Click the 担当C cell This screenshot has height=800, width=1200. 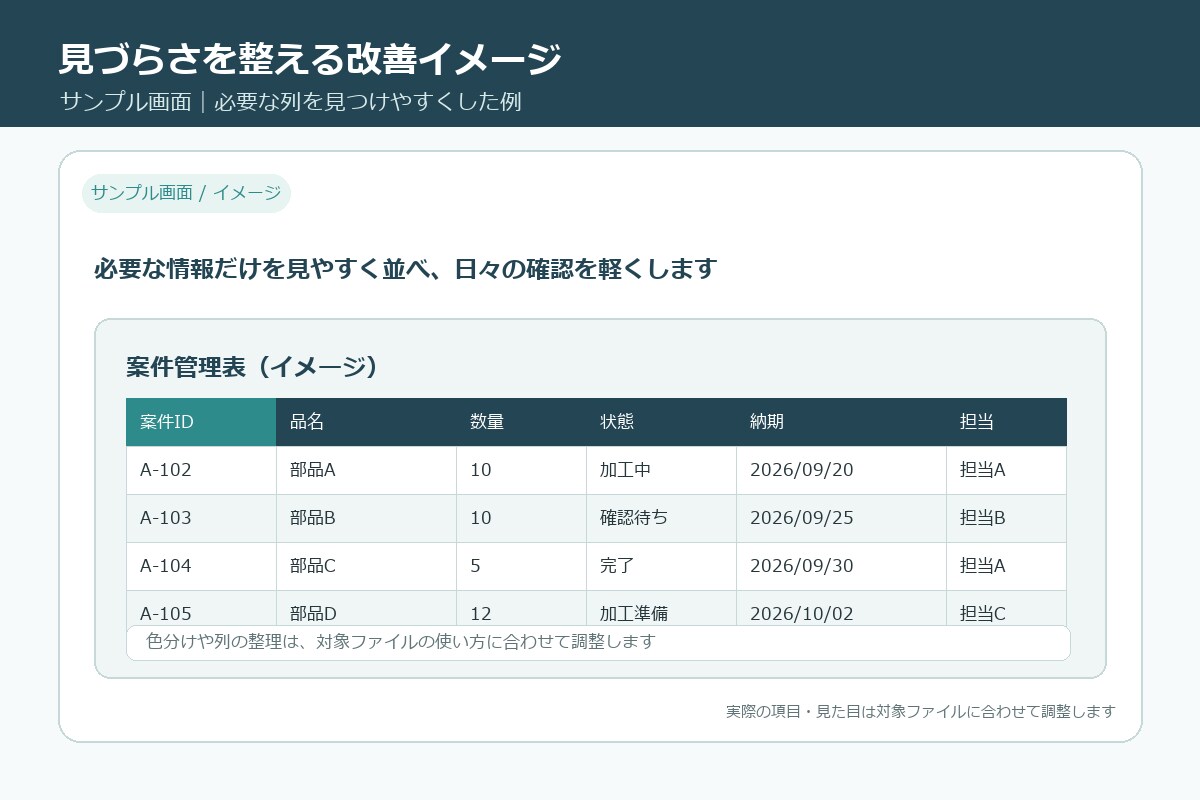point(1006,608)
